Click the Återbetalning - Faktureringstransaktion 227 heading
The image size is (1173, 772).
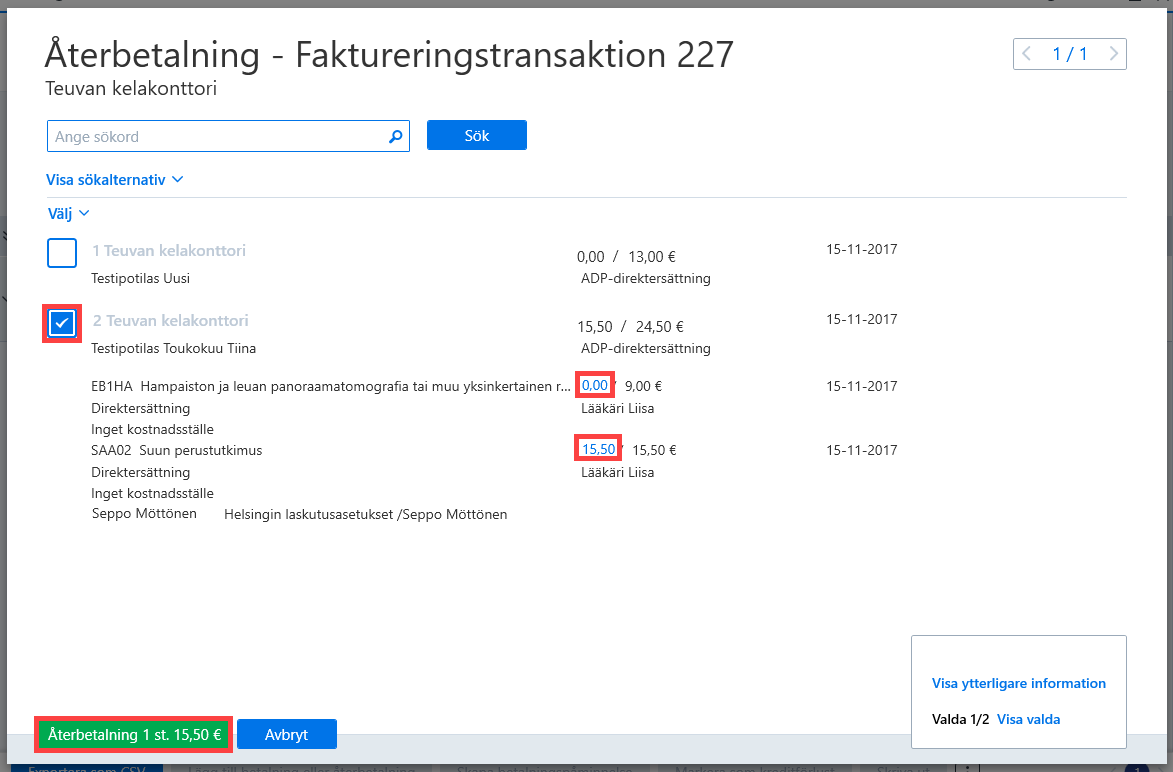click(389, 54)
